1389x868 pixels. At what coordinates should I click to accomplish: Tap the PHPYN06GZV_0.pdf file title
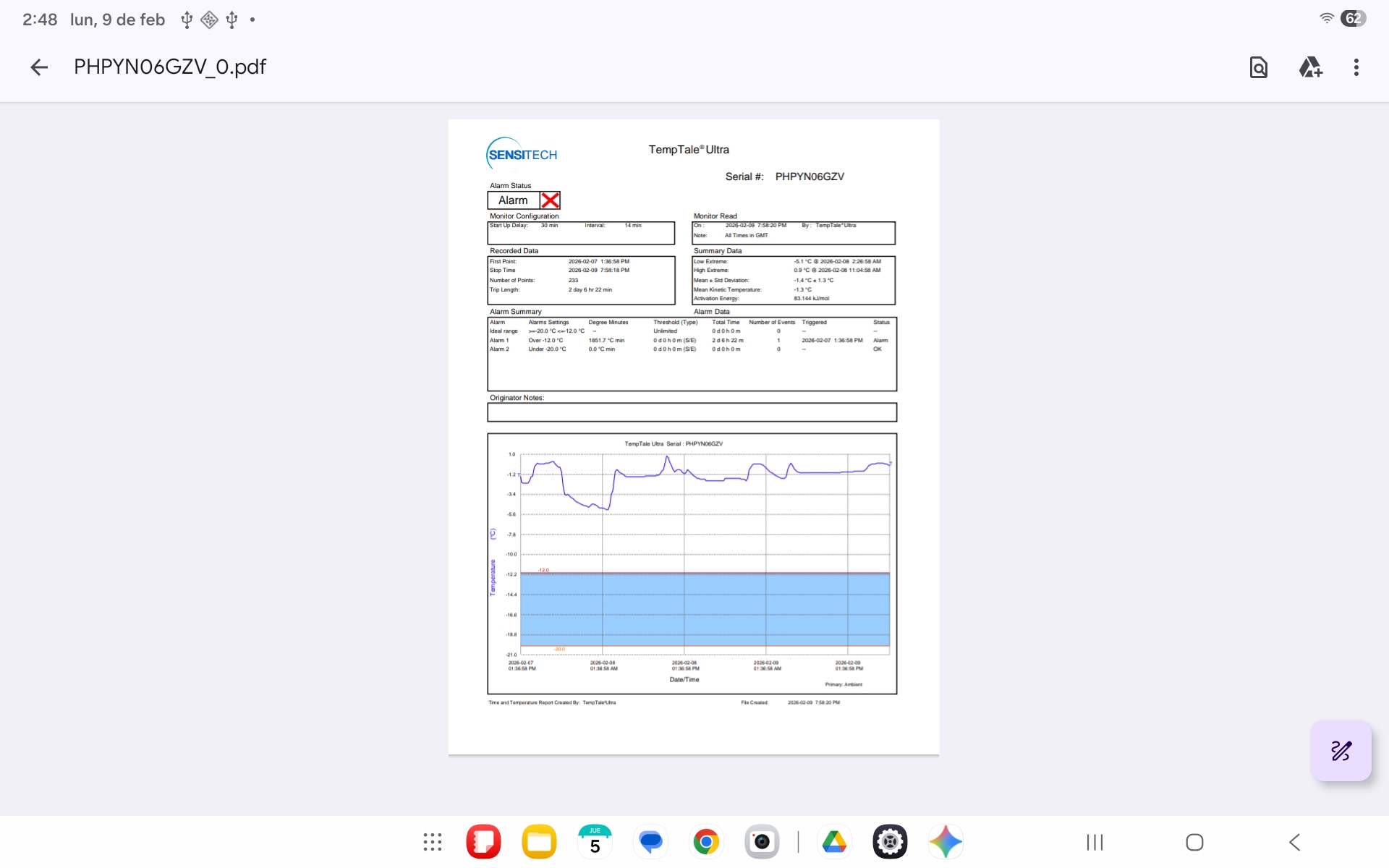point(170,67)
